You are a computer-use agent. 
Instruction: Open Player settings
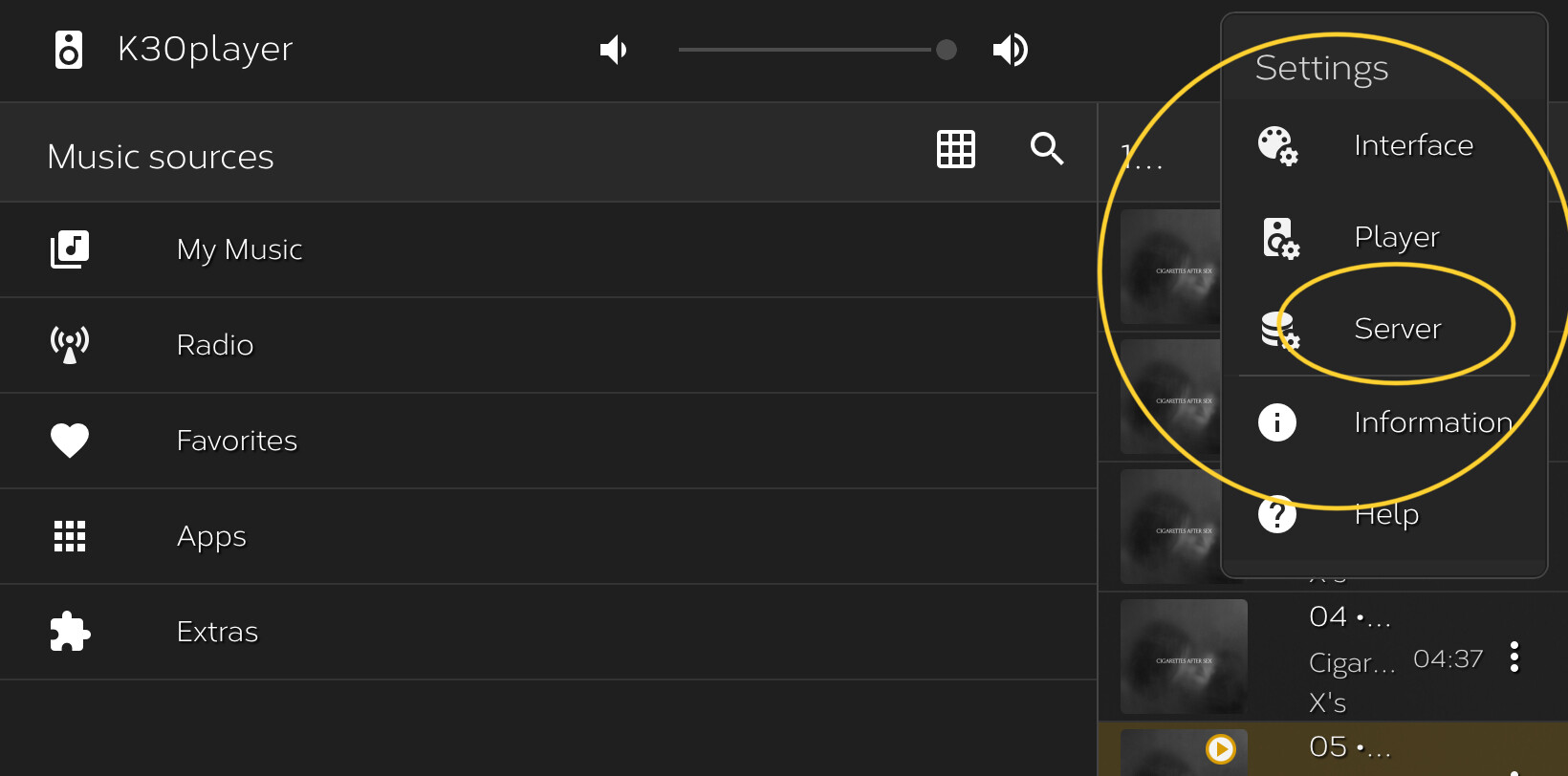click(x=1384, y=237)
